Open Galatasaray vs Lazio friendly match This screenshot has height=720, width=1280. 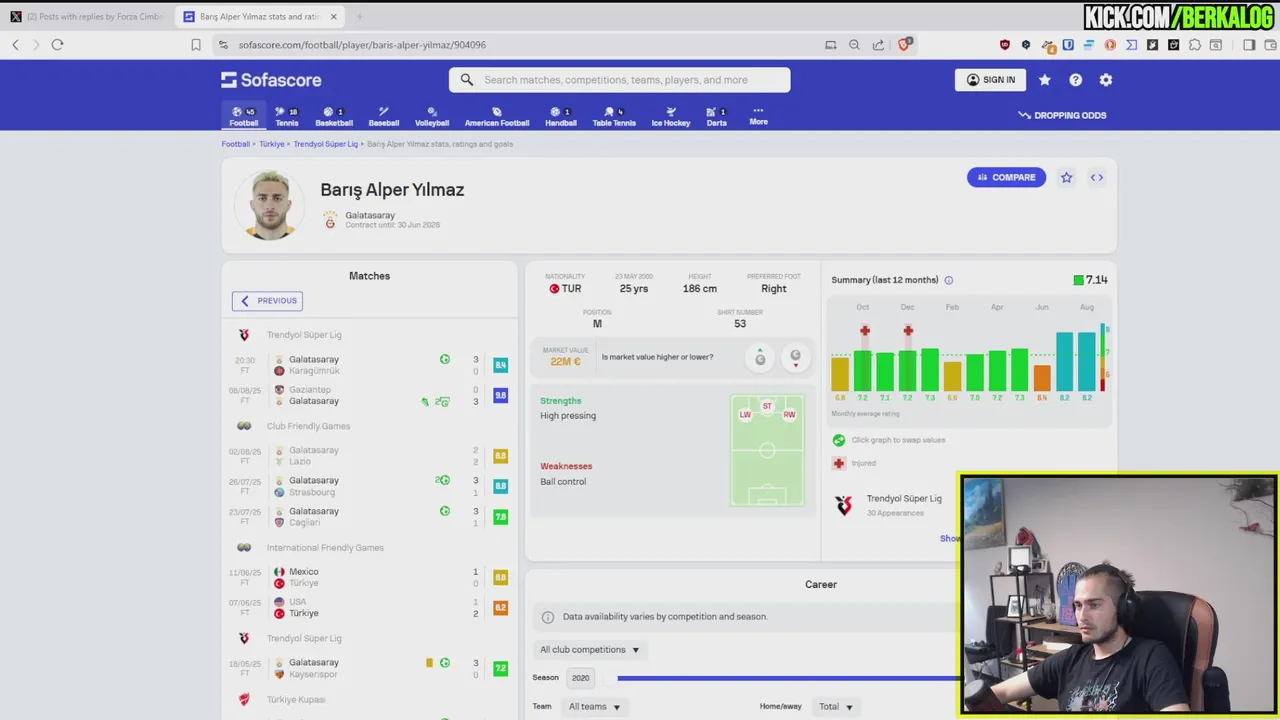click(370, 456)
